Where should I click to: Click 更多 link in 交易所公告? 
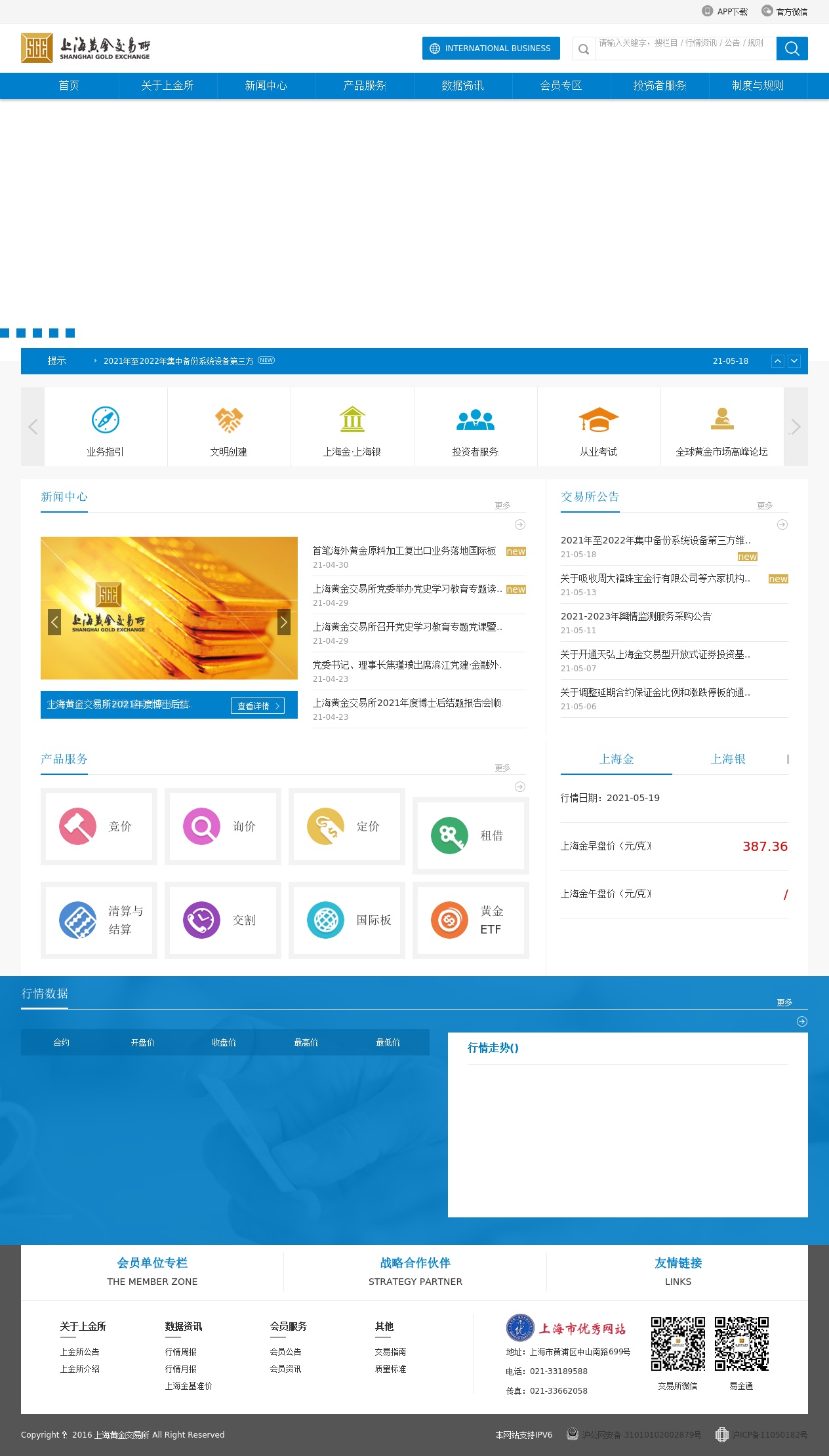pos(765,505)
